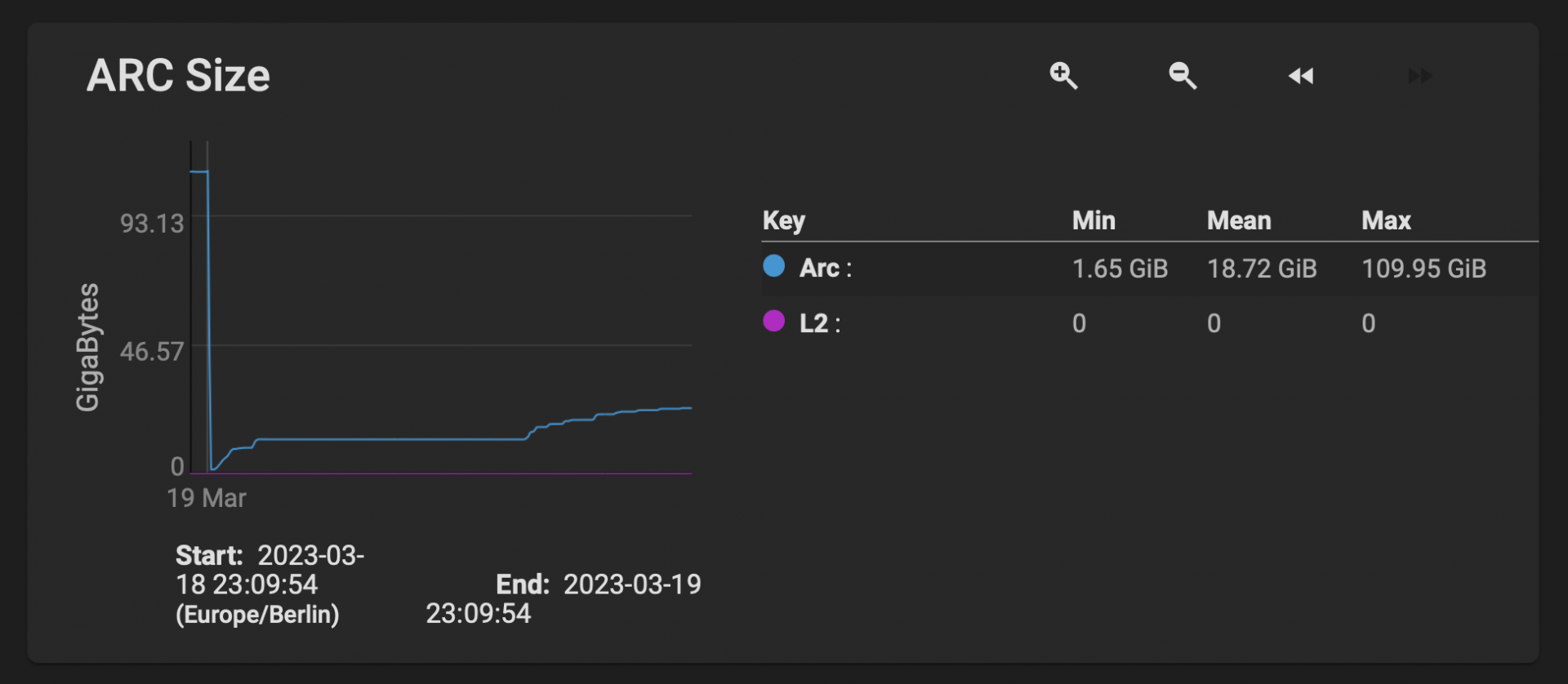Click the purple L2 legend dot
The height and width of the screenshot is (684, 1568).
tap(773, 322)
